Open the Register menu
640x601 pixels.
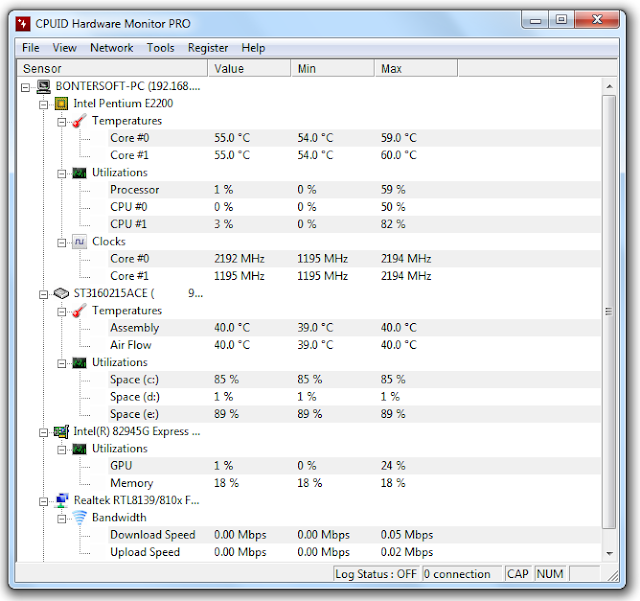208,48
